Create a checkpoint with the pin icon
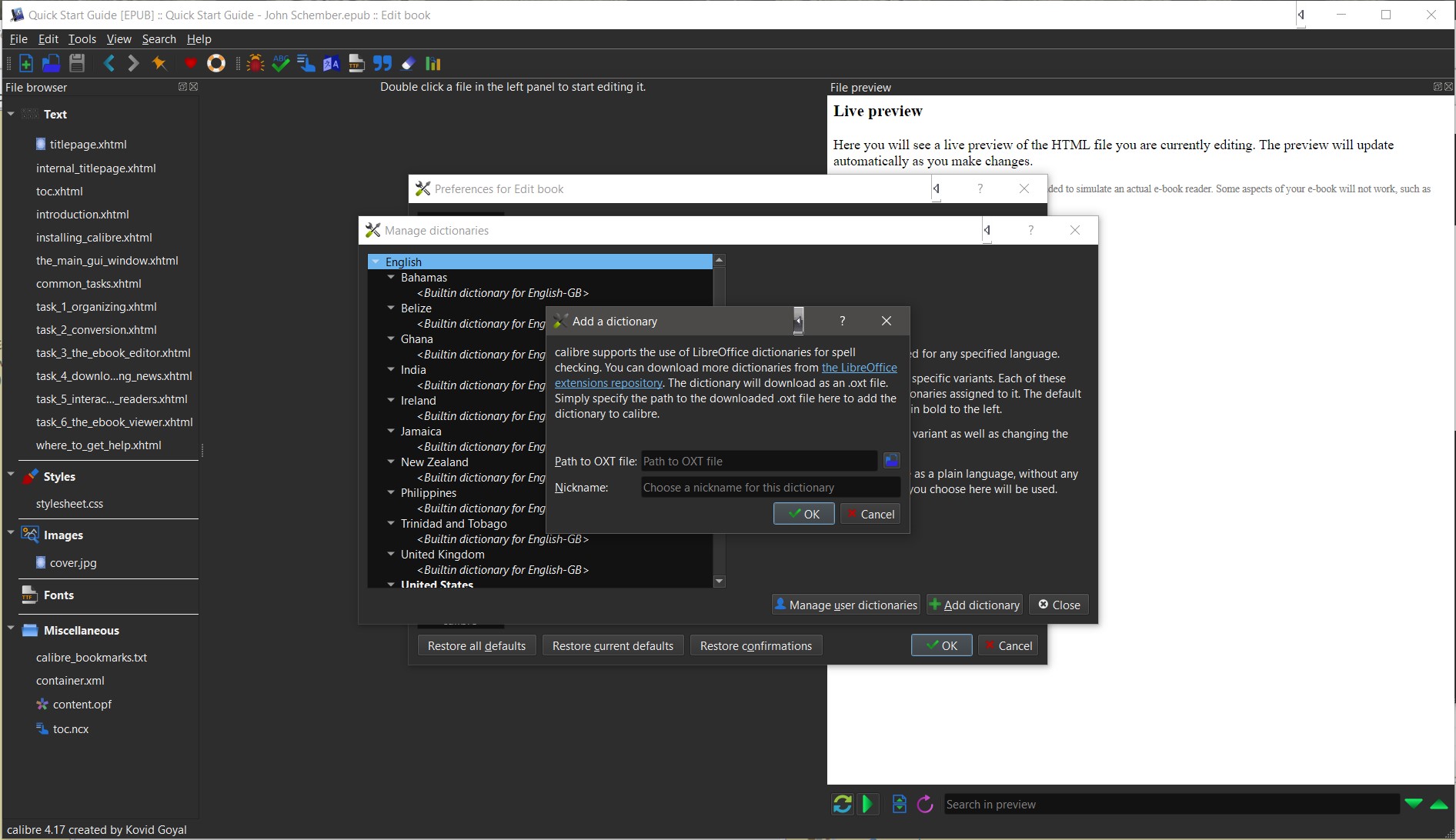 159,64
